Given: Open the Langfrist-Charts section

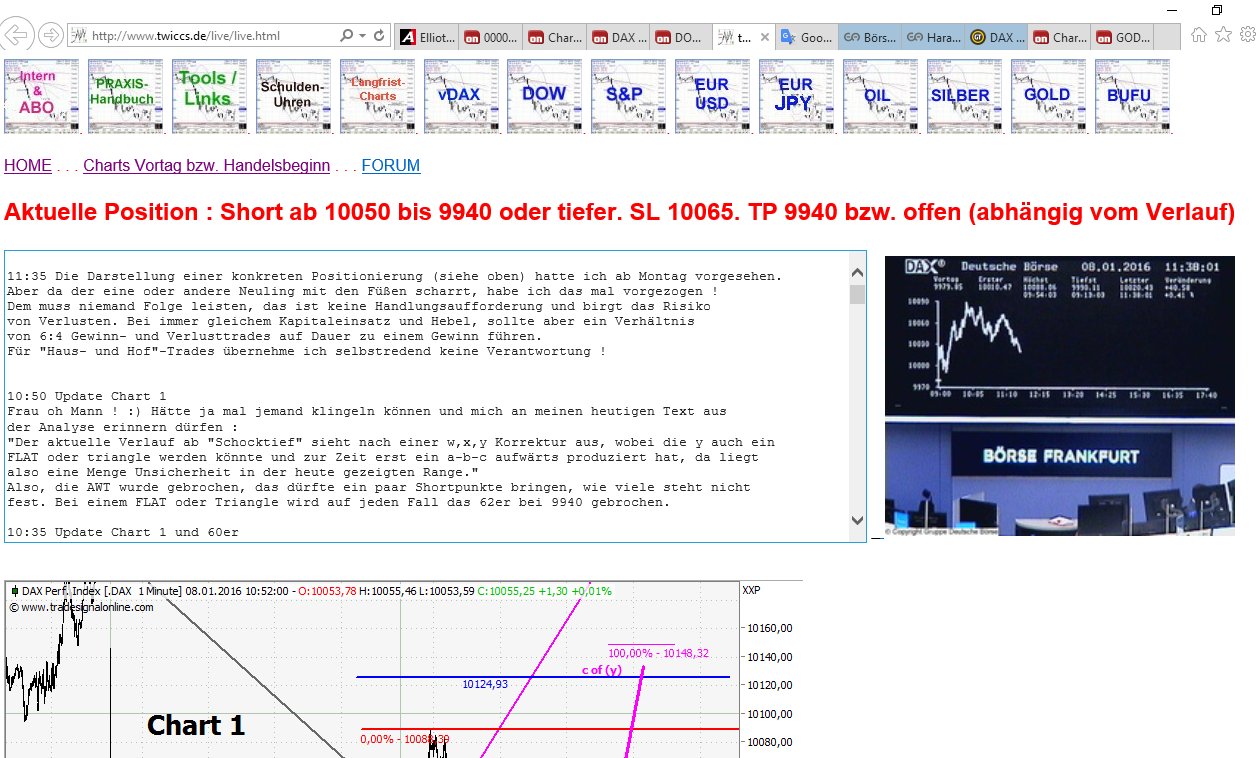Looking at the screenshot, I should click(375, 95).
